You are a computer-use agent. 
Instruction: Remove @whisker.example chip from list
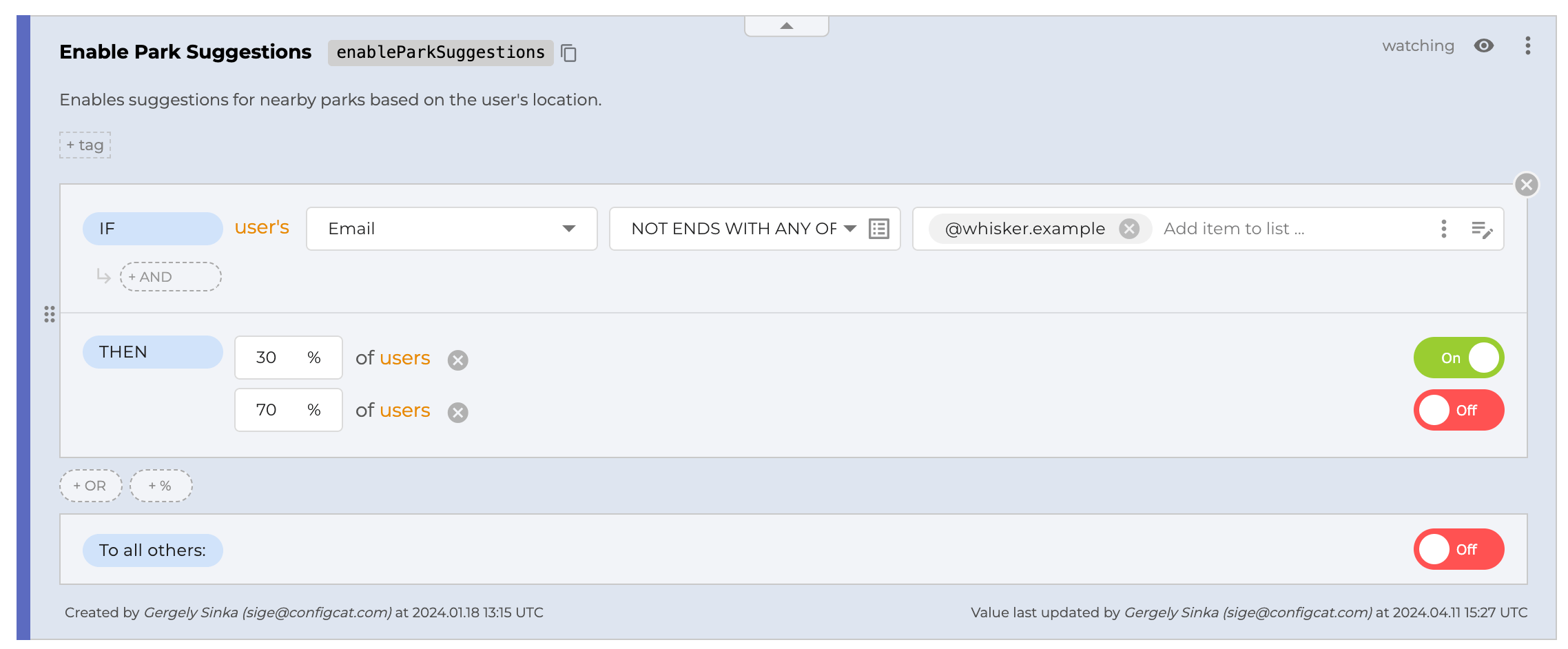tap(1128, 229)
